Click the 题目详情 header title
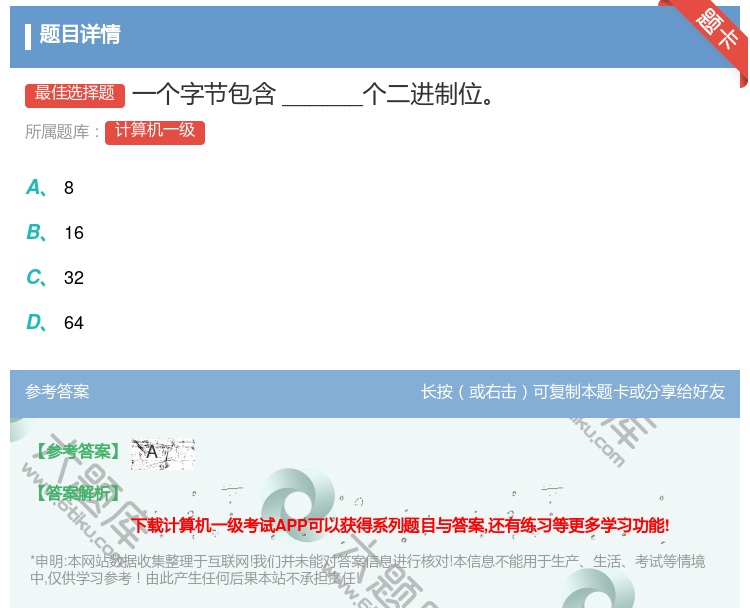This screenshot has width=750, height=608. (80, 35)
